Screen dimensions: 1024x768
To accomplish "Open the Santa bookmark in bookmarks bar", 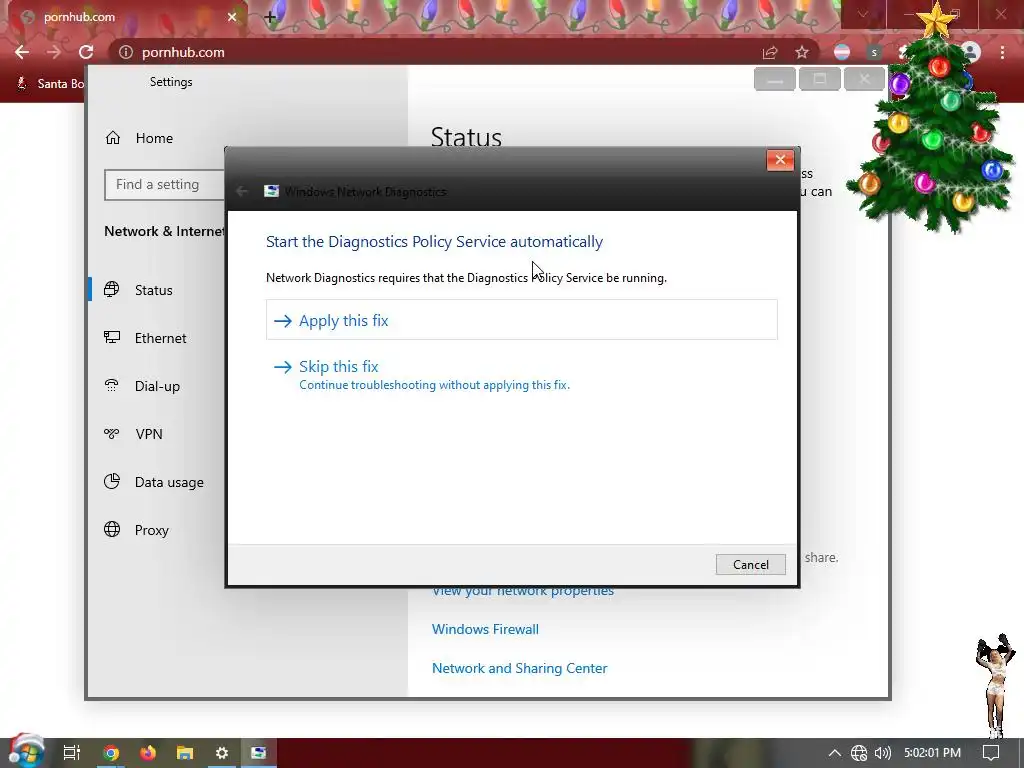I will [x=51, y=84].
